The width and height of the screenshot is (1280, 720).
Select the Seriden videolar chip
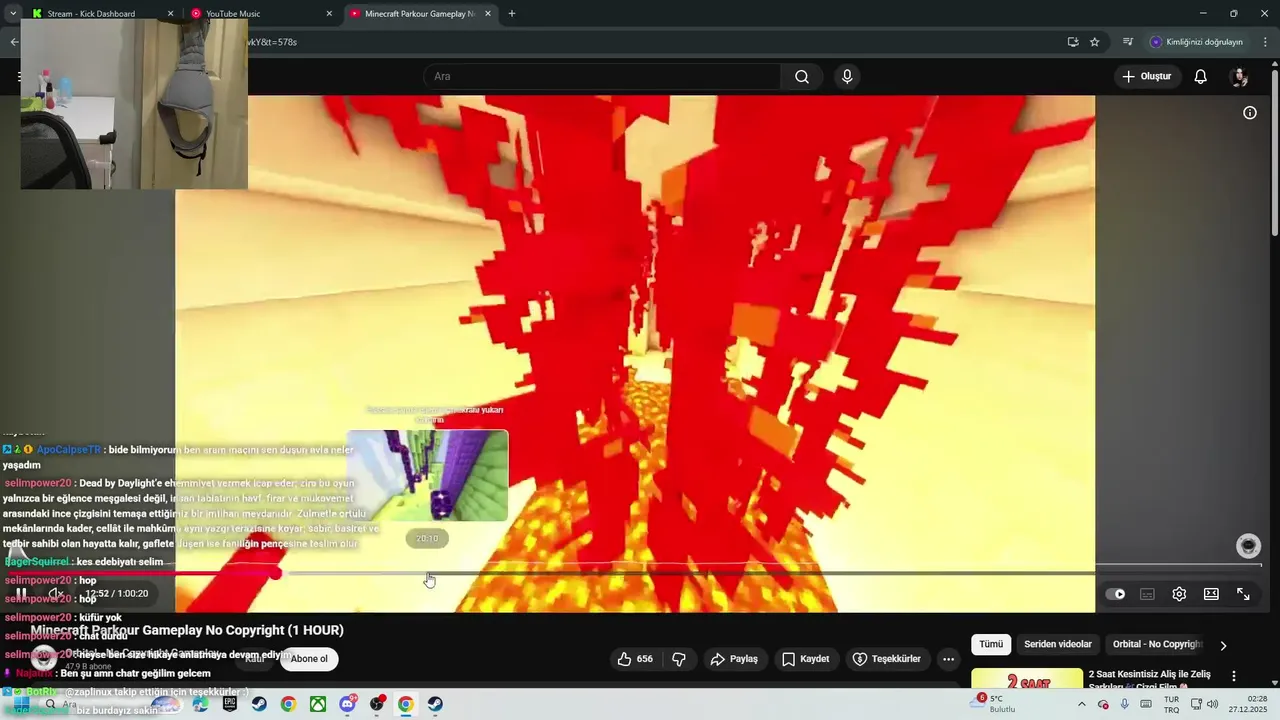pyautogui.click(x=1058, y=645)
